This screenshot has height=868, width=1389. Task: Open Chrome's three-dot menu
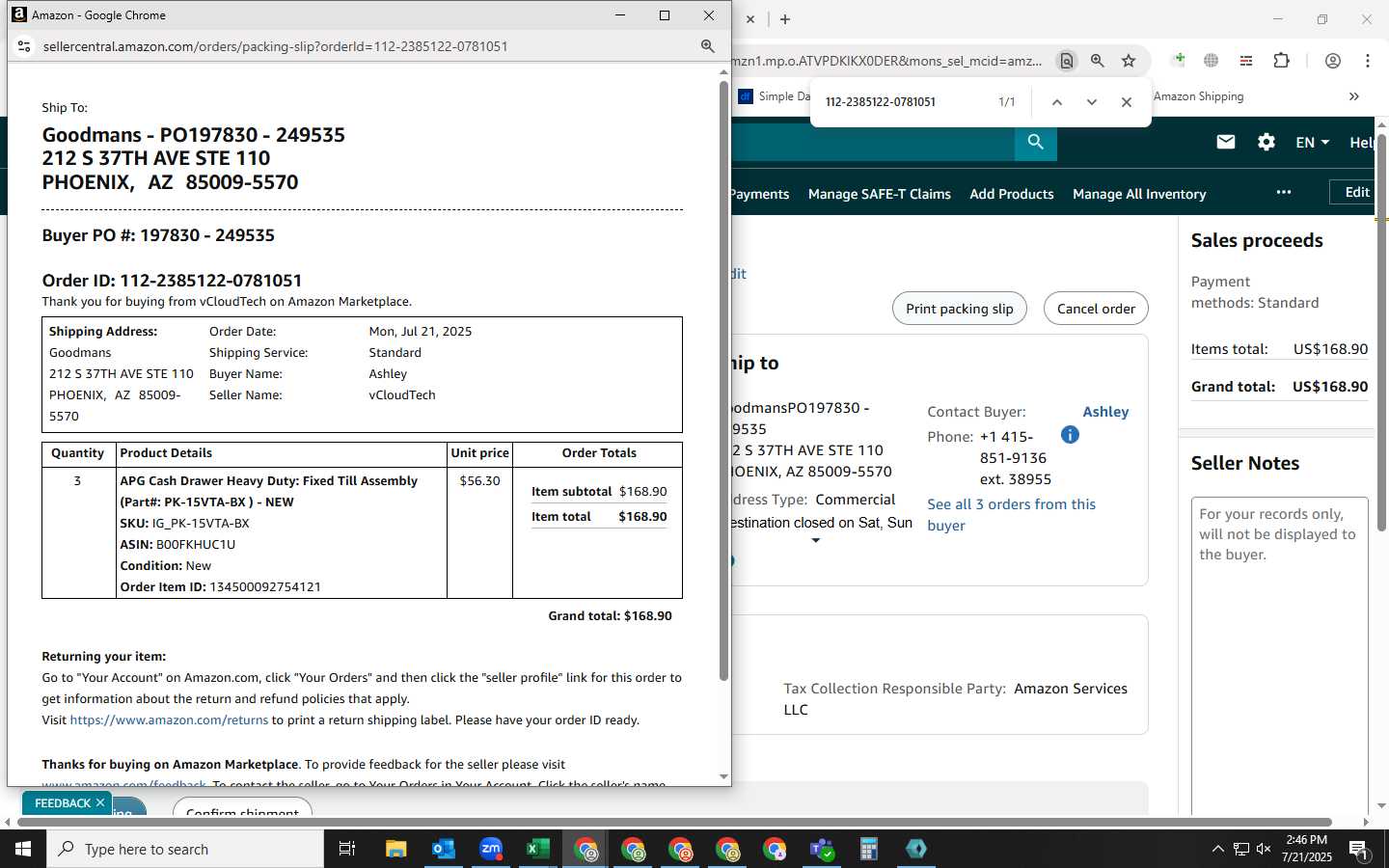tap(1367, 61)
